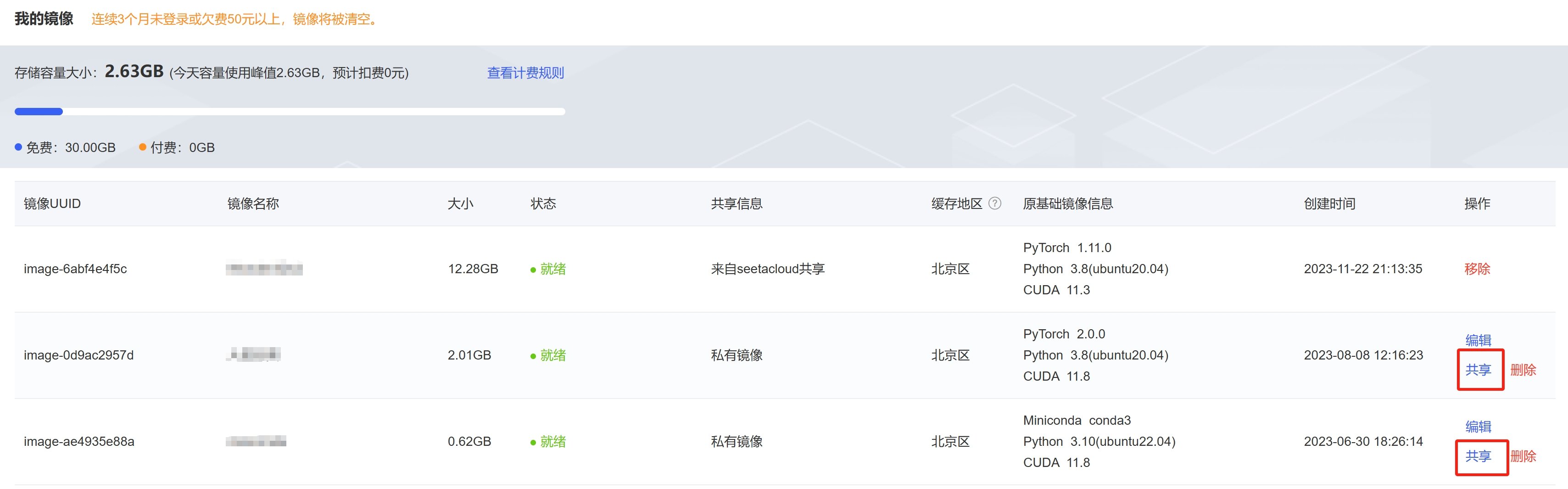
Task: Click 编辑 for image-0d9ac2957d
Action: click(1478, 340)
